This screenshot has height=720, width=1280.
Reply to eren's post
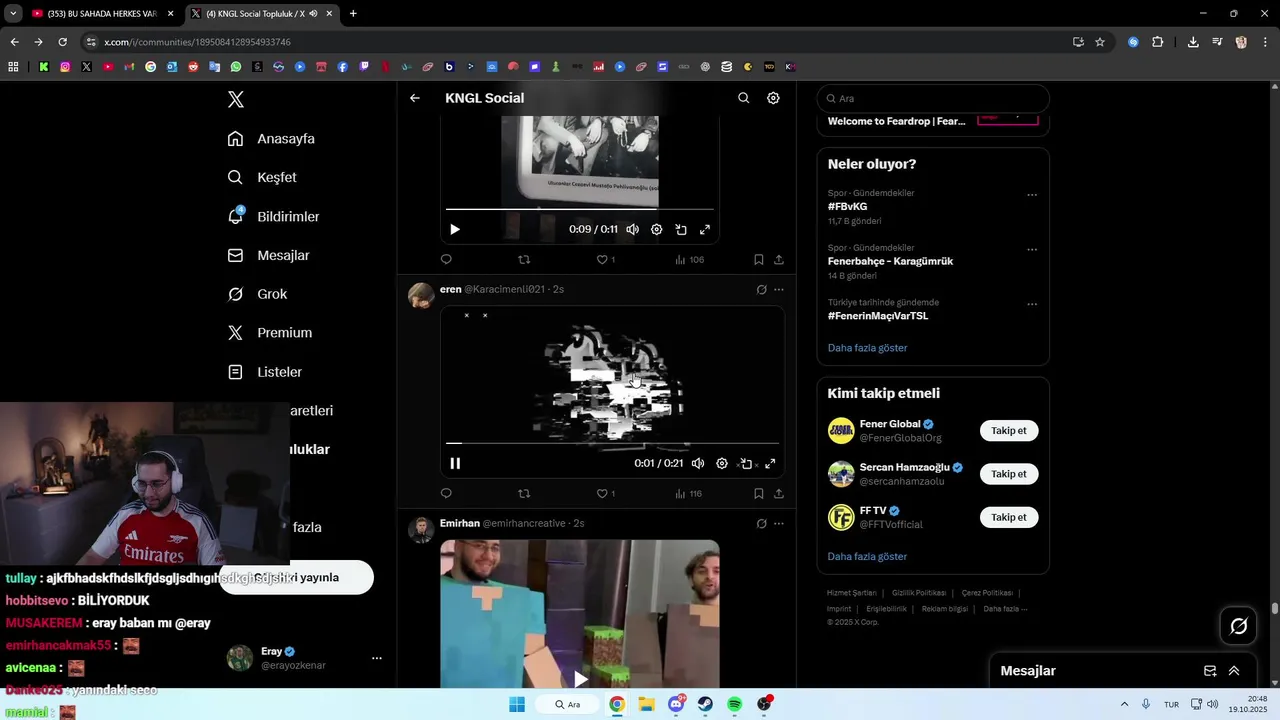click(x=446, y=493)
